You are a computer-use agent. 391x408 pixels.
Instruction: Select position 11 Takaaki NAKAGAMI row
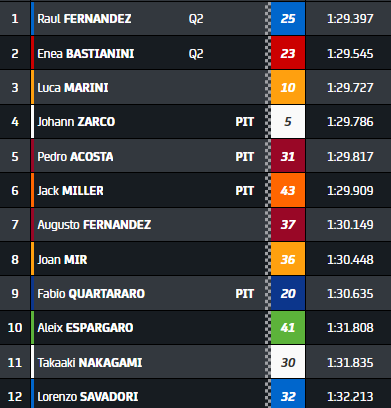pyautogui.click(x=195, y=362)
